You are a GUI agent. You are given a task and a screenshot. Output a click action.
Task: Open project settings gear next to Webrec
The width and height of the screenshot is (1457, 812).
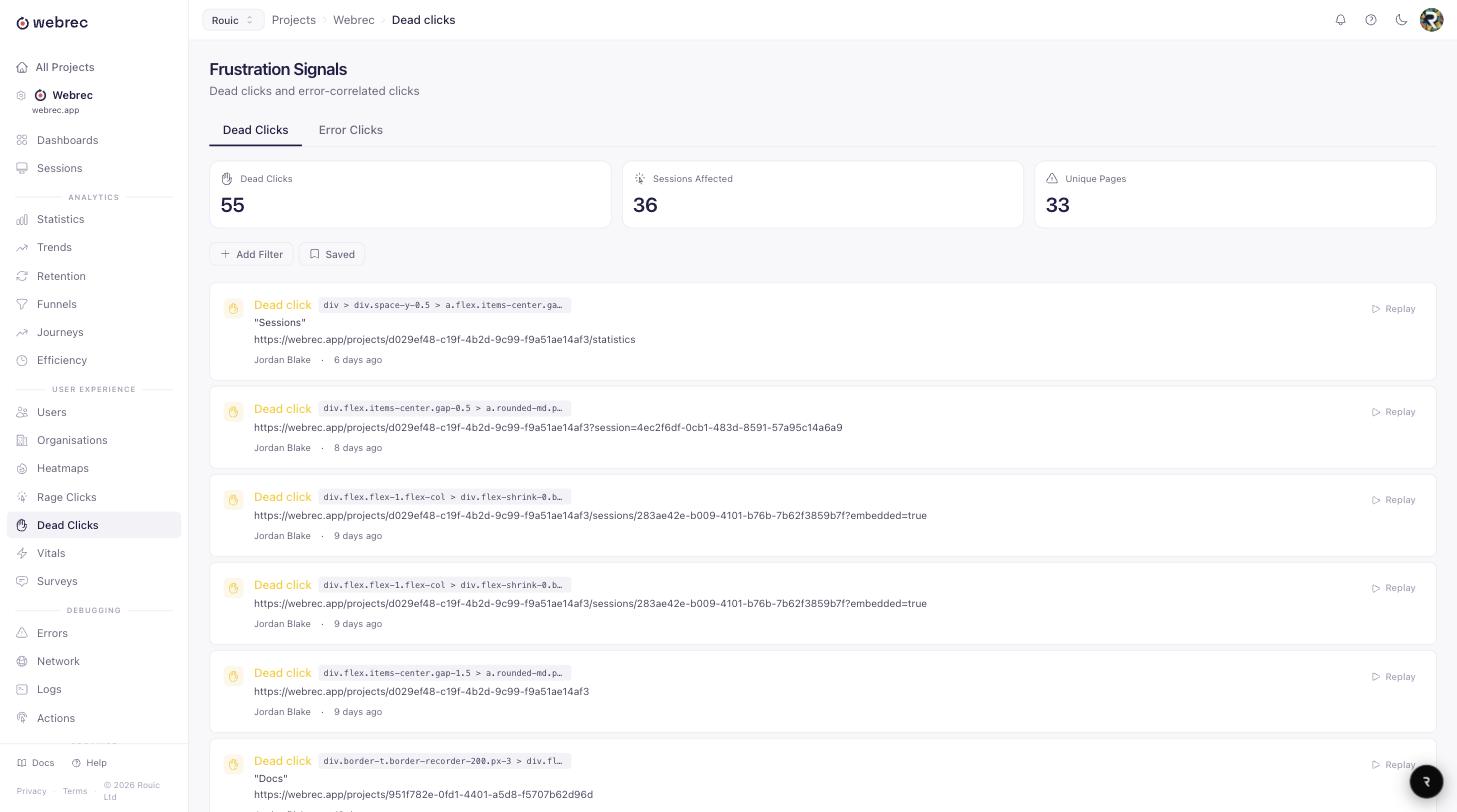point(21,95)
